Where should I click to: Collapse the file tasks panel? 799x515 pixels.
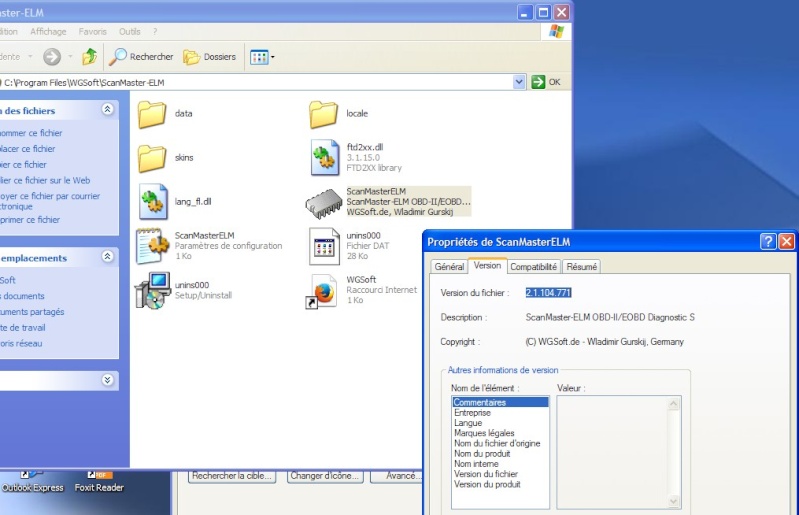(x=108, y=109)
